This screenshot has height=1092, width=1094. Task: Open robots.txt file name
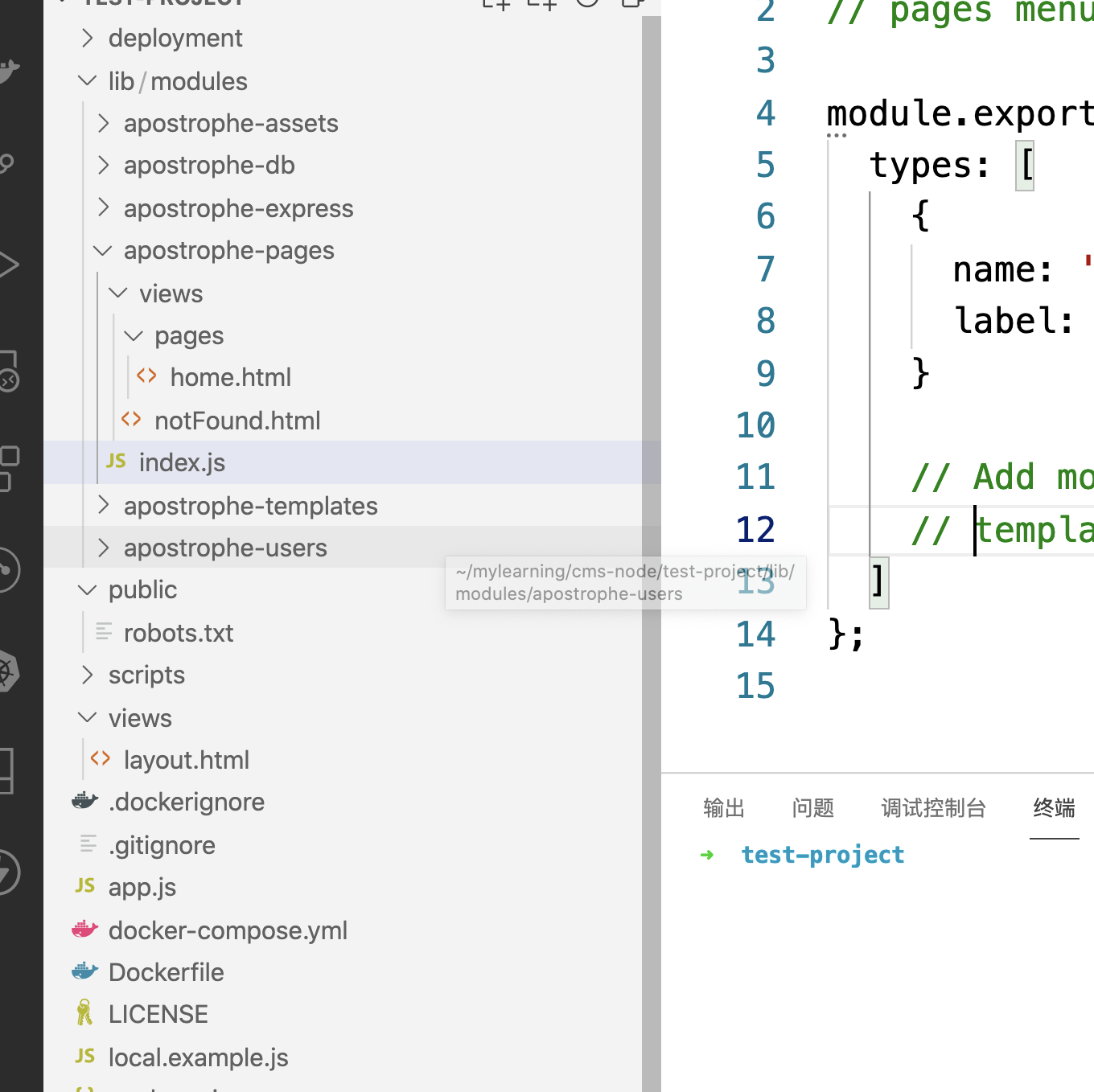click(179, 633)
